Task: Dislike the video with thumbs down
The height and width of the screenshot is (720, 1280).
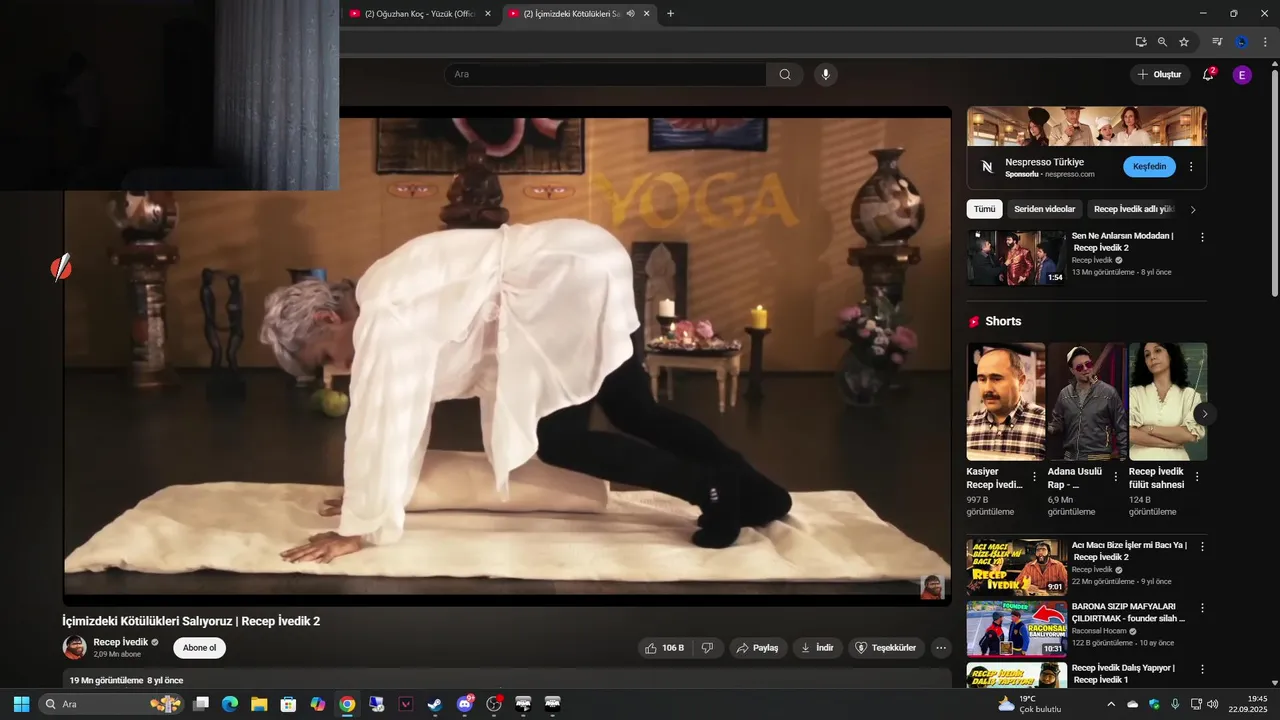Action: (707, 648)
